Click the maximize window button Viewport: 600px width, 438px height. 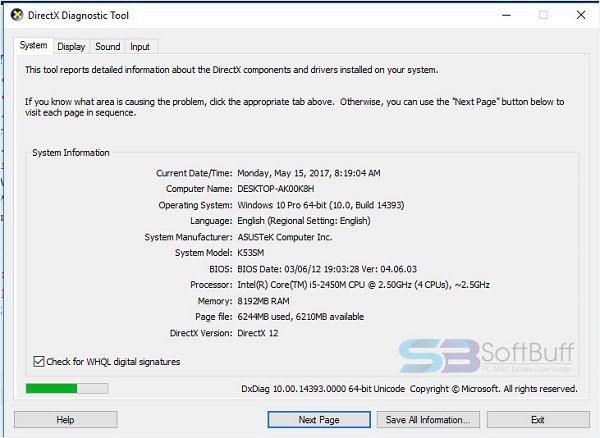tap(543, 15)
